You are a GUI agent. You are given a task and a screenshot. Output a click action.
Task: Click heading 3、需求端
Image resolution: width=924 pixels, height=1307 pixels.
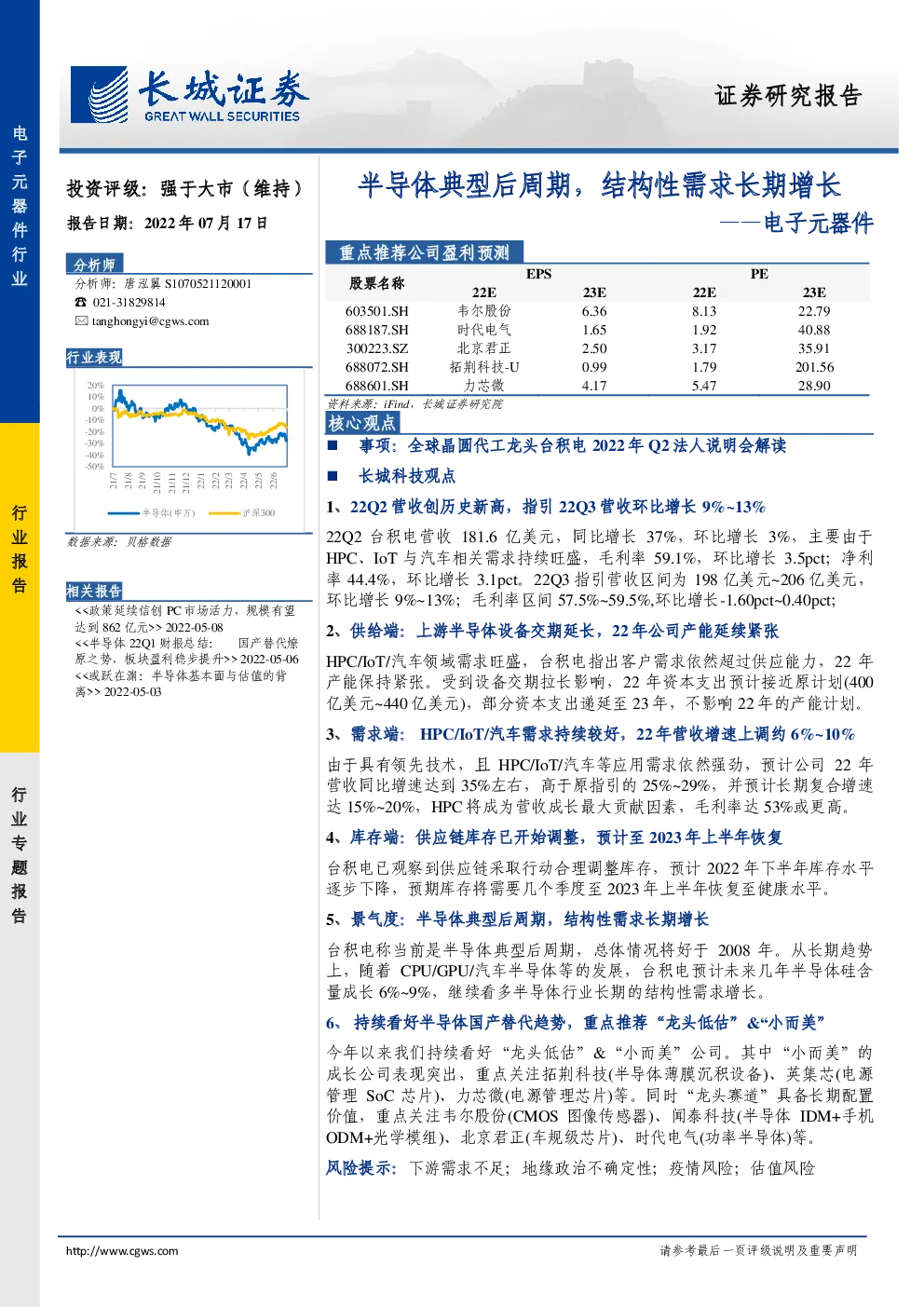(591, 734)
